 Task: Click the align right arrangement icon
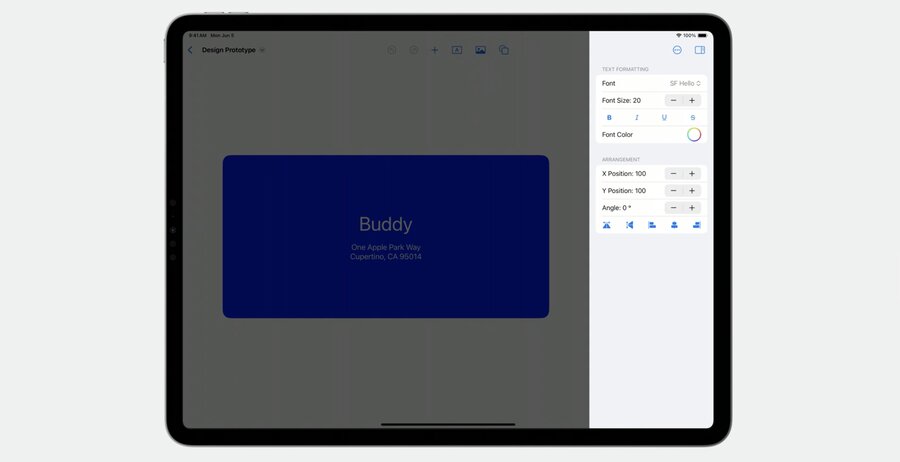pos(697,225)
